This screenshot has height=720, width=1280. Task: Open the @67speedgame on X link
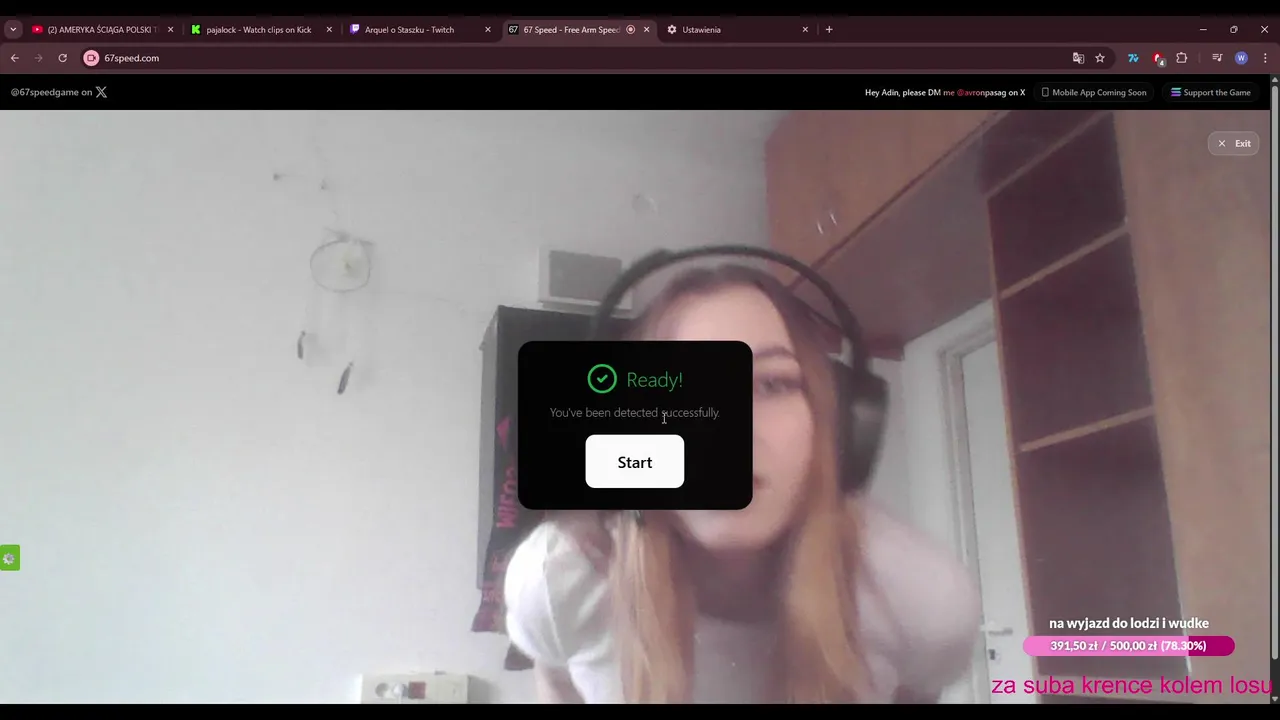59,92
